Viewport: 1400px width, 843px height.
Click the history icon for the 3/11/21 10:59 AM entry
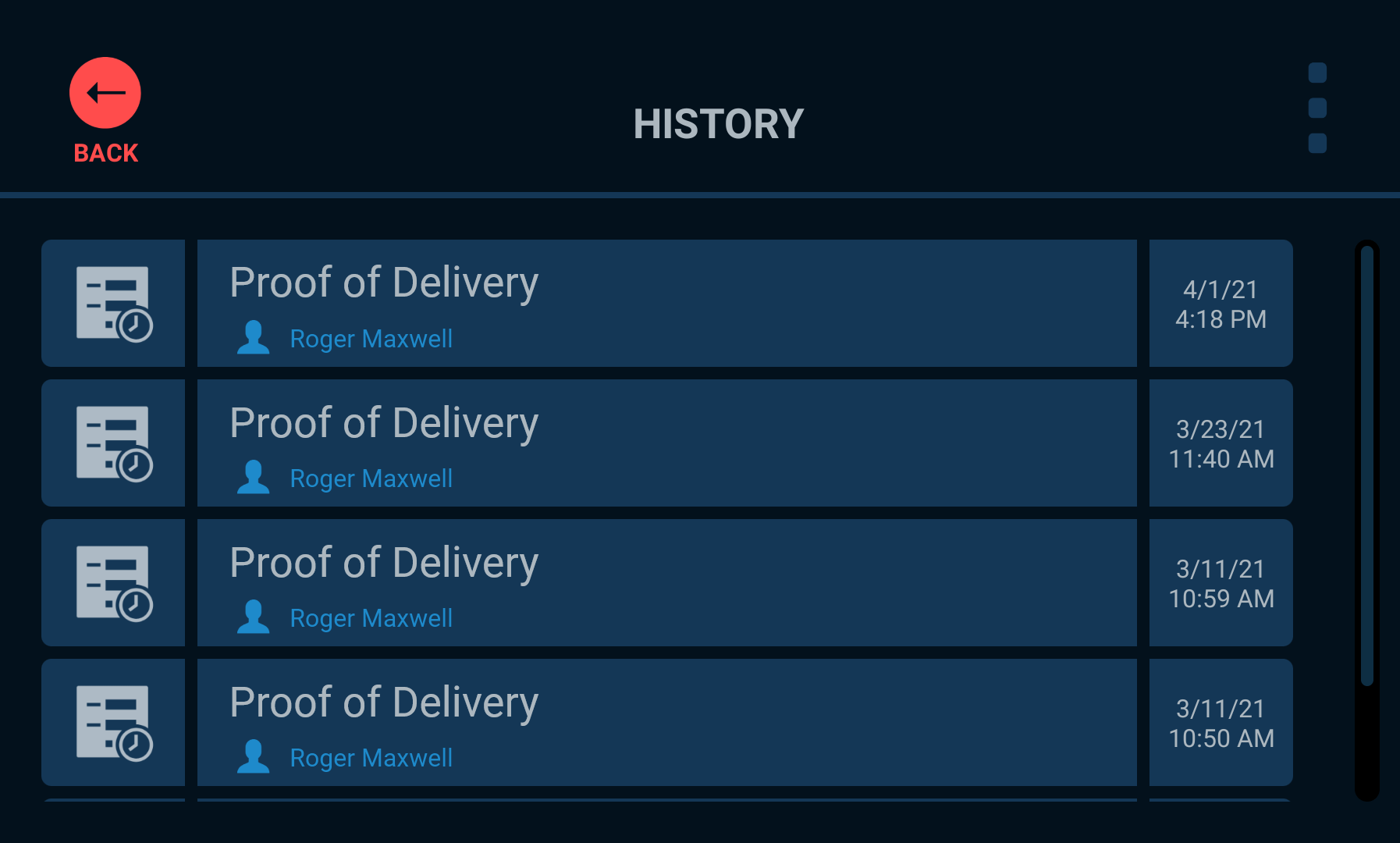click(114, 583)
